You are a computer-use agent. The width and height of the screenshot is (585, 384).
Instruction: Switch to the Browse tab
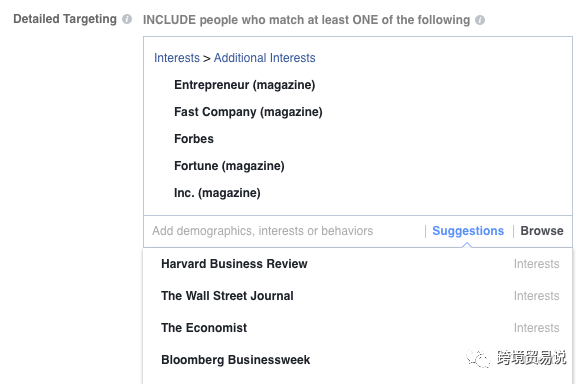point(542,231)
